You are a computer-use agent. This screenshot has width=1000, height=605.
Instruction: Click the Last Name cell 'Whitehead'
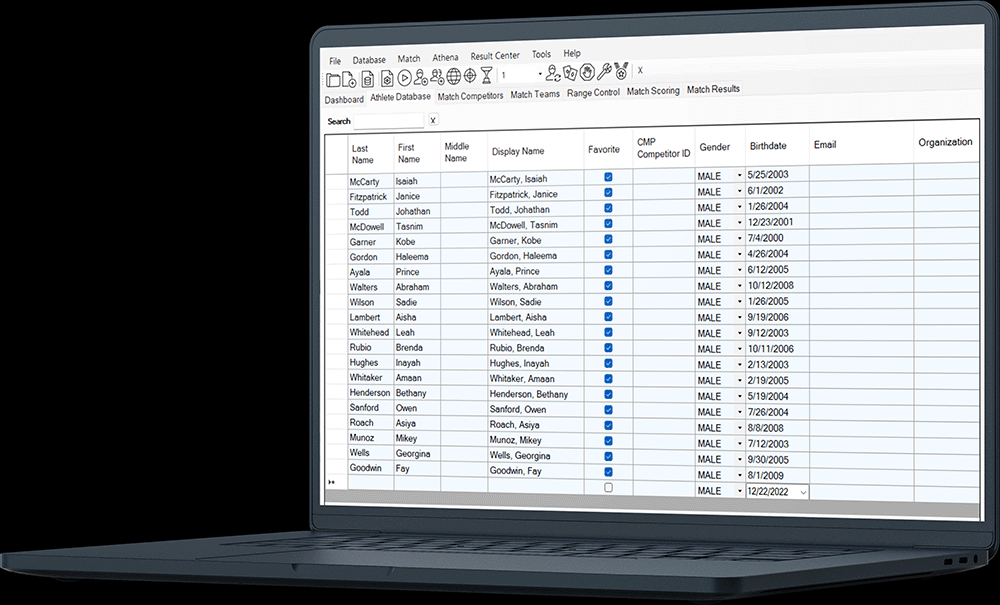(x=371, y=332)
